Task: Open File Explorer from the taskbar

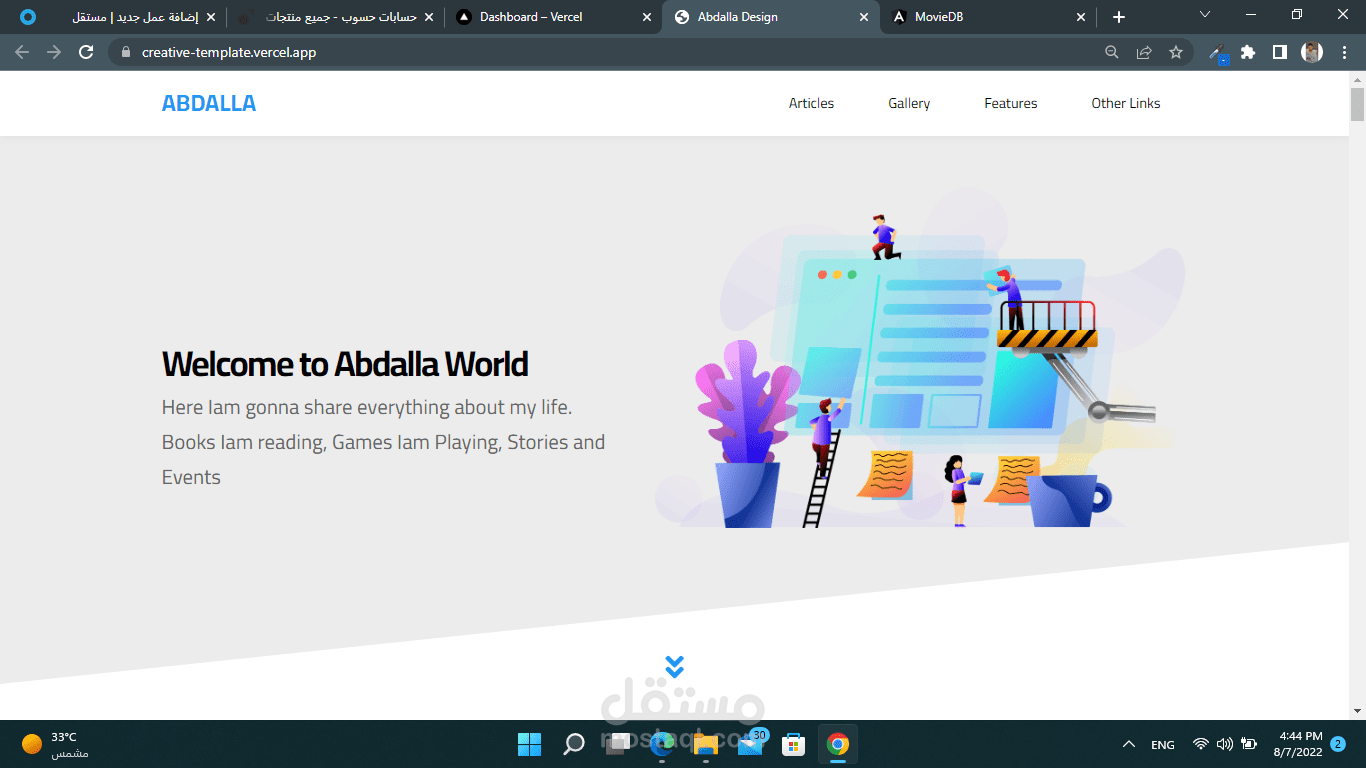Action: pos(706,744)
